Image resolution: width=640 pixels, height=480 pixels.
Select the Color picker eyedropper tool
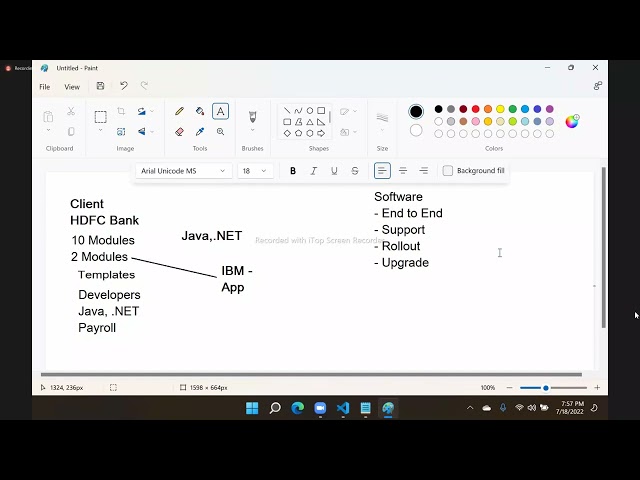(200, 132)
